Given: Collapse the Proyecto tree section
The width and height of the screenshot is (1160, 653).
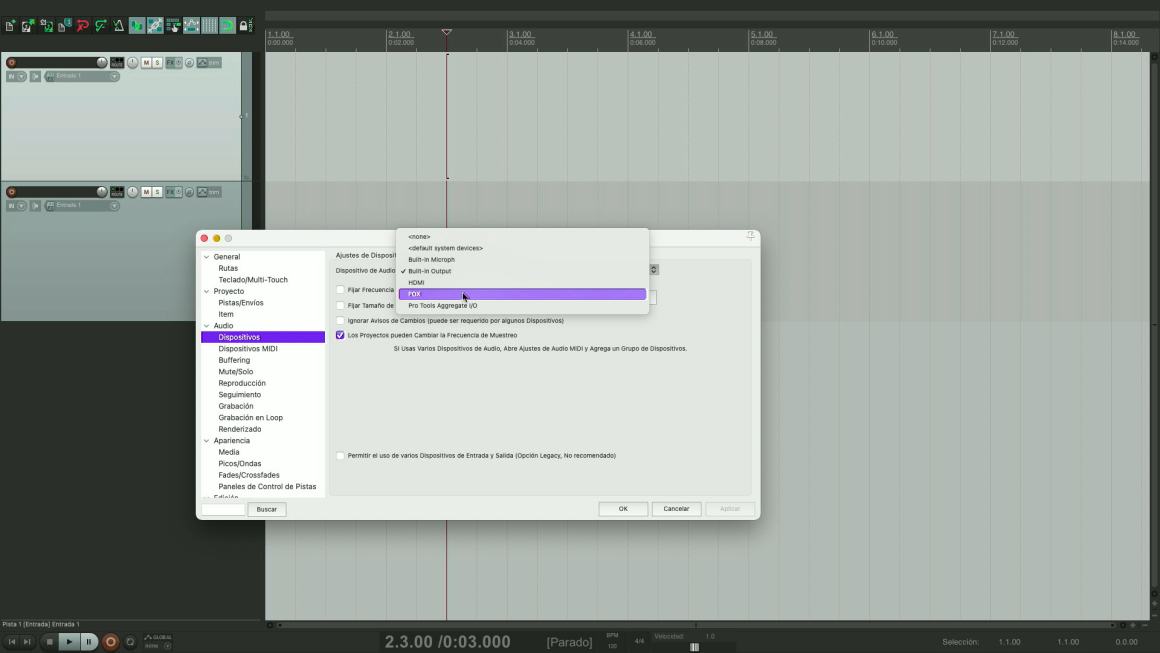Looking at the screenshot, I should [x=207, y=292].
